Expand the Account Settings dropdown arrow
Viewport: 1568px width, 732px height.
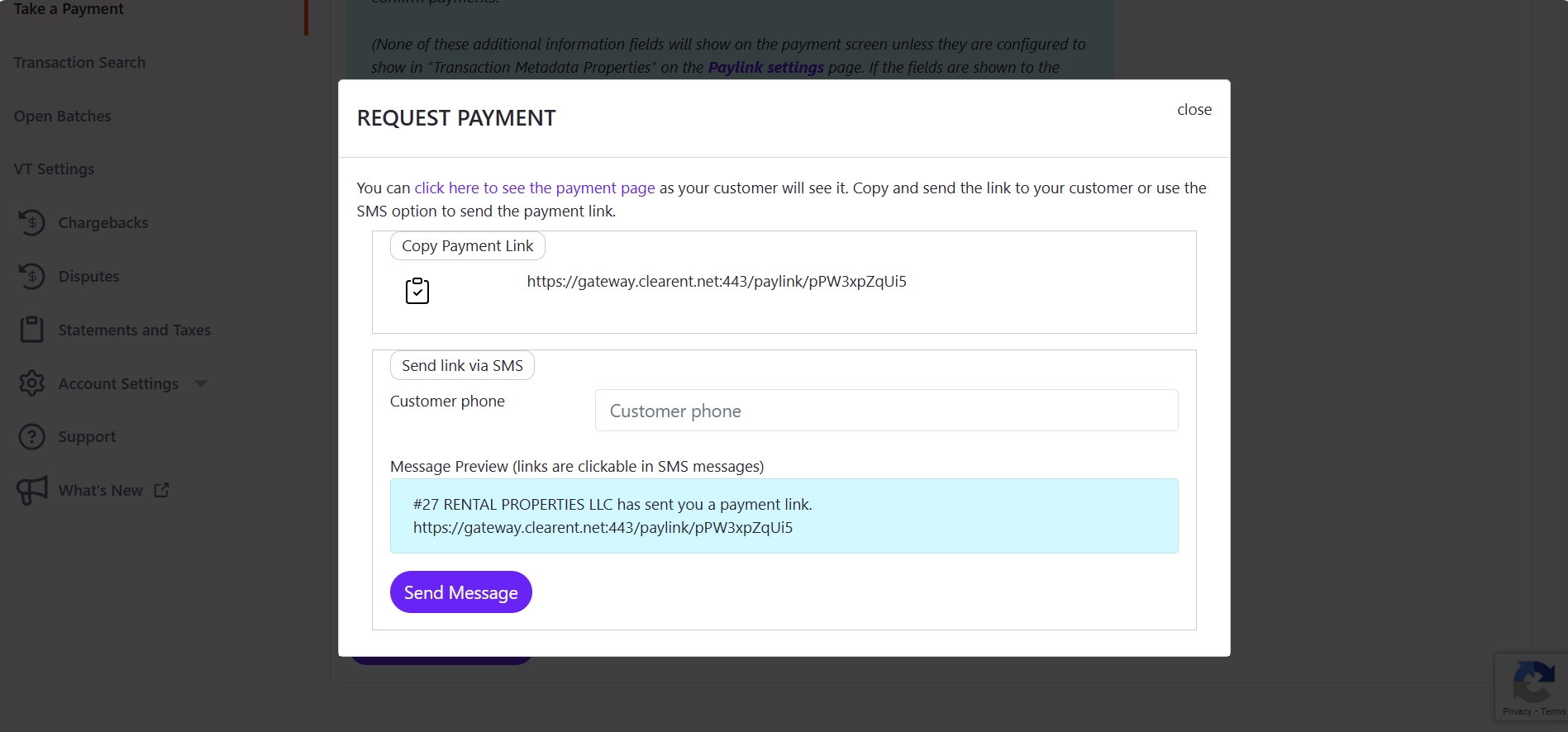pyautogui.click(x=201, y=383)
